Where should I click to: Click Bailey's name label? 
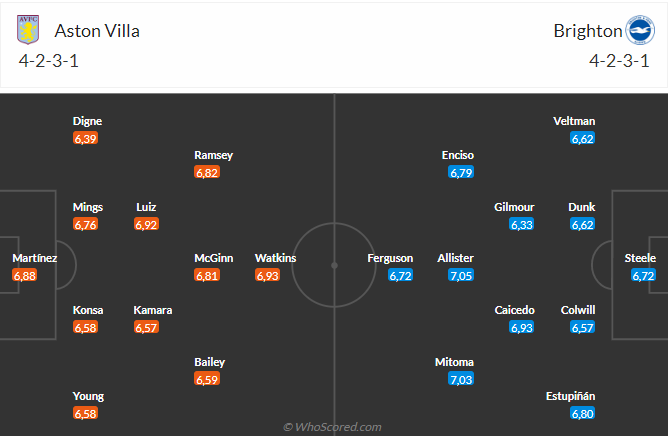click(x=210, y=362)
